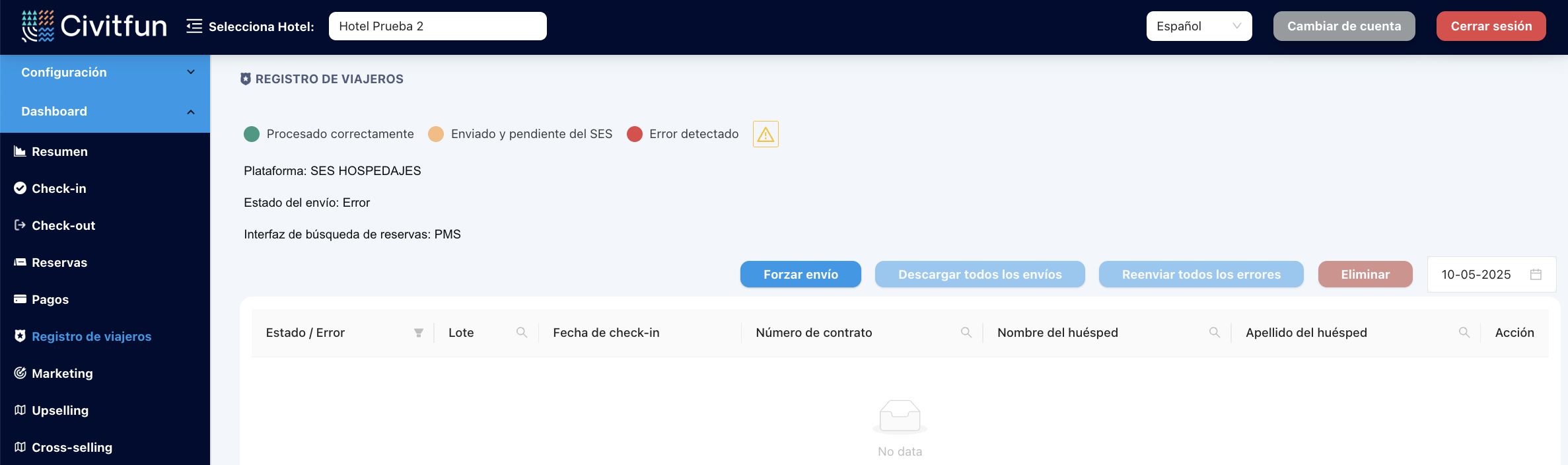Screen dimensions: 1568x465
Task: Click the Upselling map icon
Action: point(20,410)
